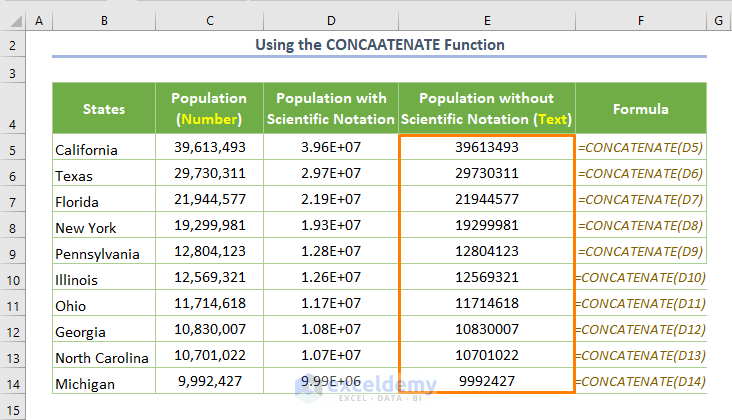Select the cell showing 2.19E+07
732x420 pixels.
click(331, 199)
